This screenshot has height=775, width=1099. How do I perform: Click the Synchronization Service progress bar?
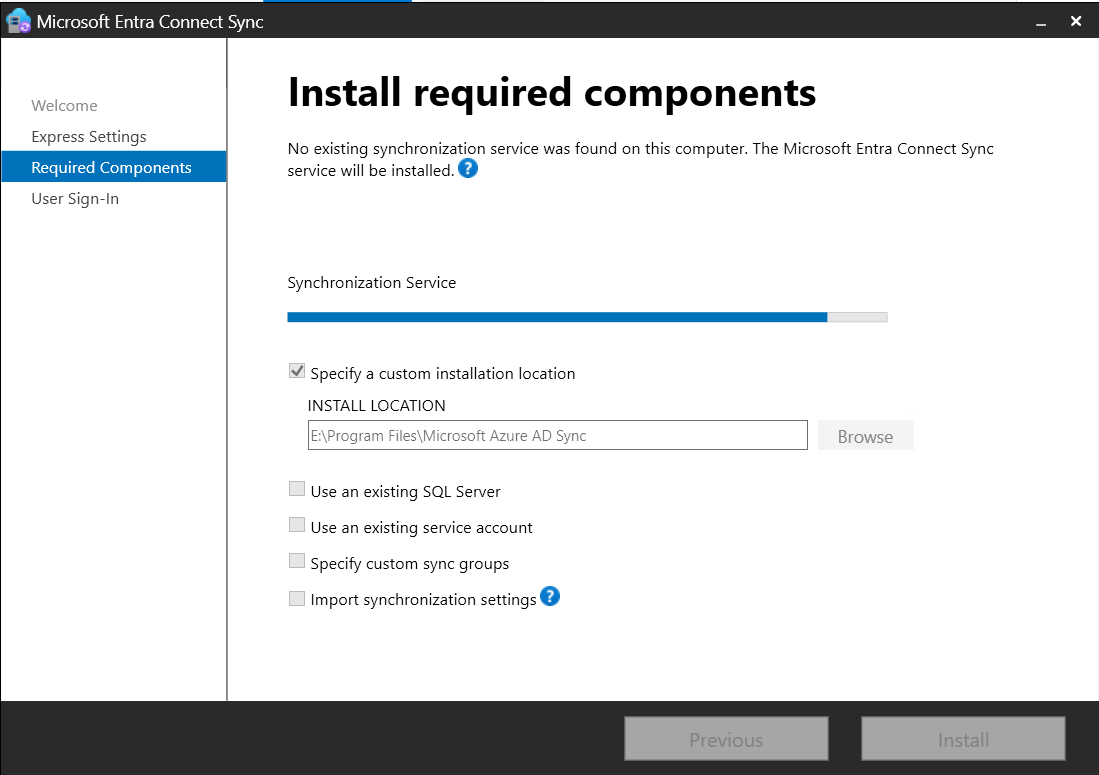point(587,316)
